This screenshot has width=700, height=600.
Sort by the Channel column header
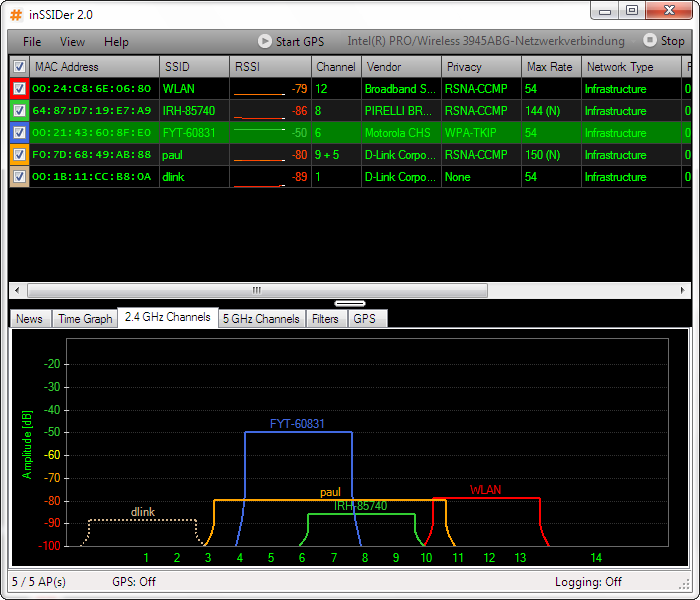click(x=335, y=67)
